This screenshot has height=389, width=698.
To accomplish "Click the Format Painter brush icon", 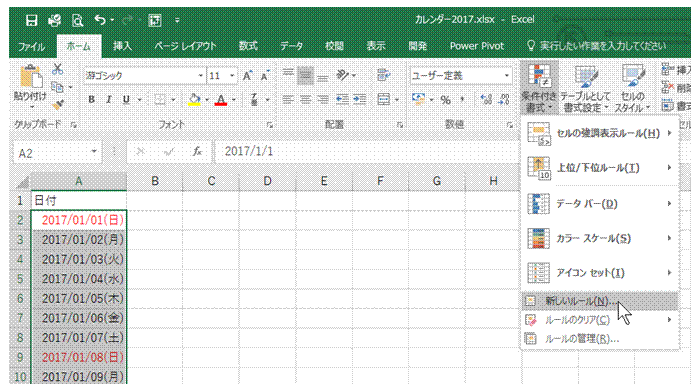I will click(x=58, y=105).
